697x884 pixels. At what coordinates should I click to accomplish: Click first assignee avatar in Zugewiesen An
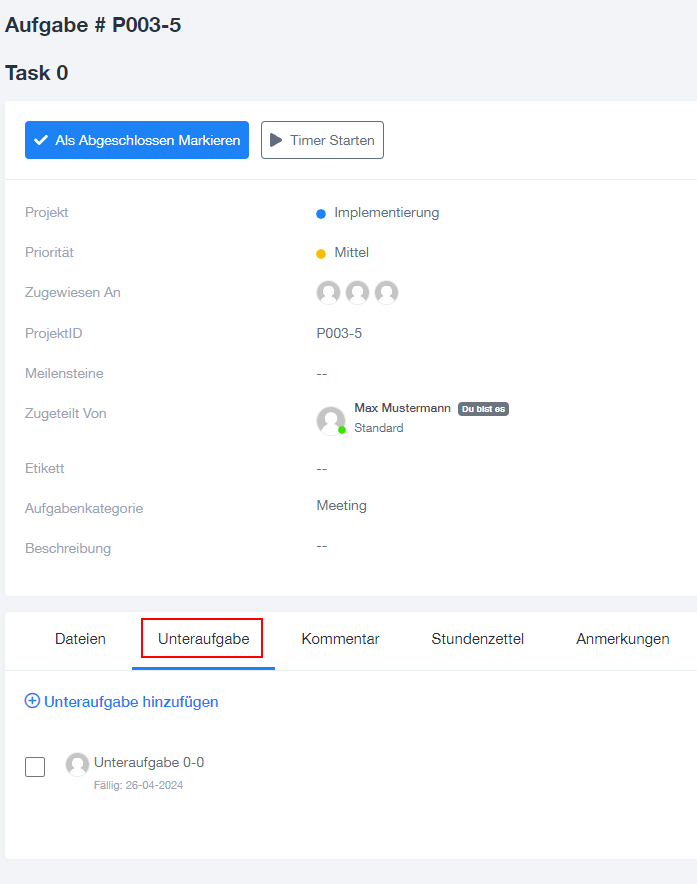328,293
